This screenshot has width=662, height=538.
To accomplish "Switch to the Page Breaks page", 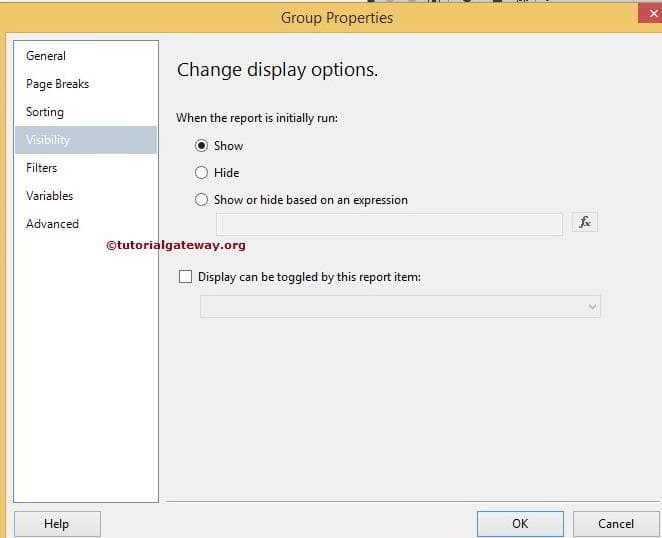I will point(86,84).
